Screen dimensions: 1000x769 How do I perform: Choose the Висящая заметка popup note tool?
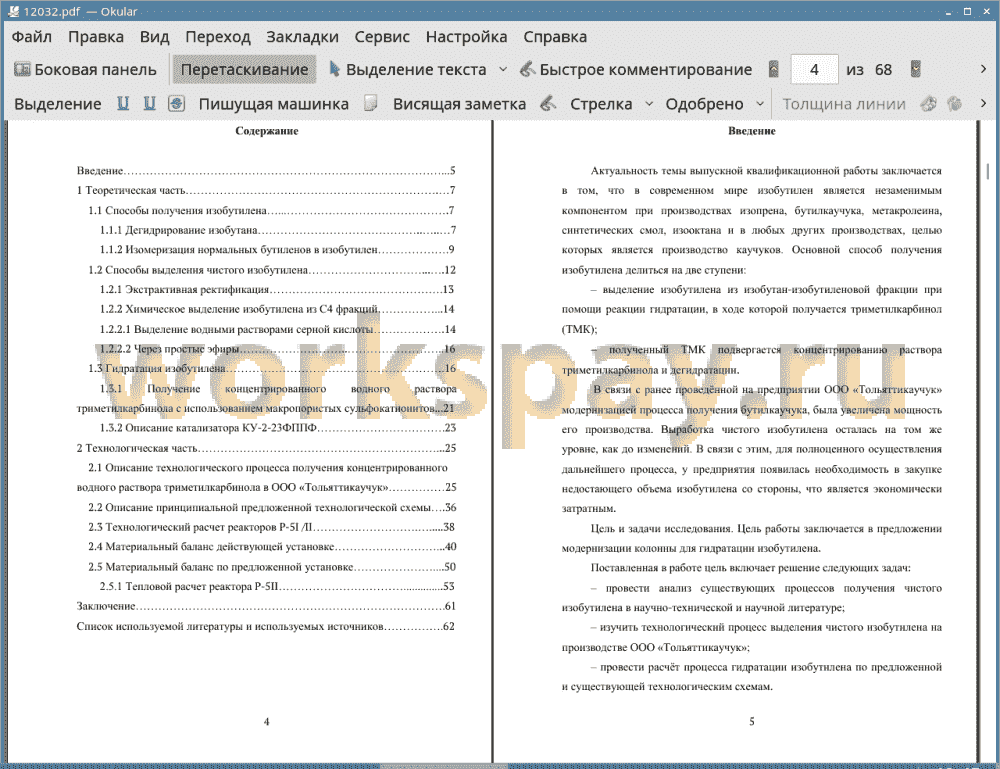[459, 104]
